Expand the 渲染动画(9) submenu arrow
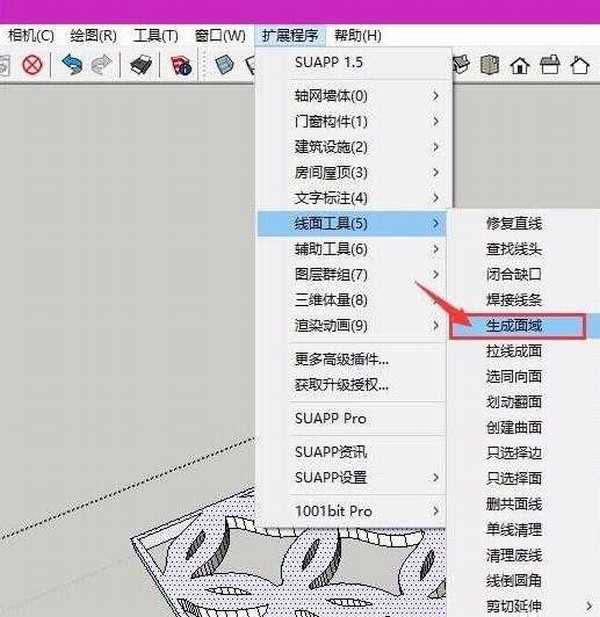This screenshot has height=617, width=600. point(436,325)
